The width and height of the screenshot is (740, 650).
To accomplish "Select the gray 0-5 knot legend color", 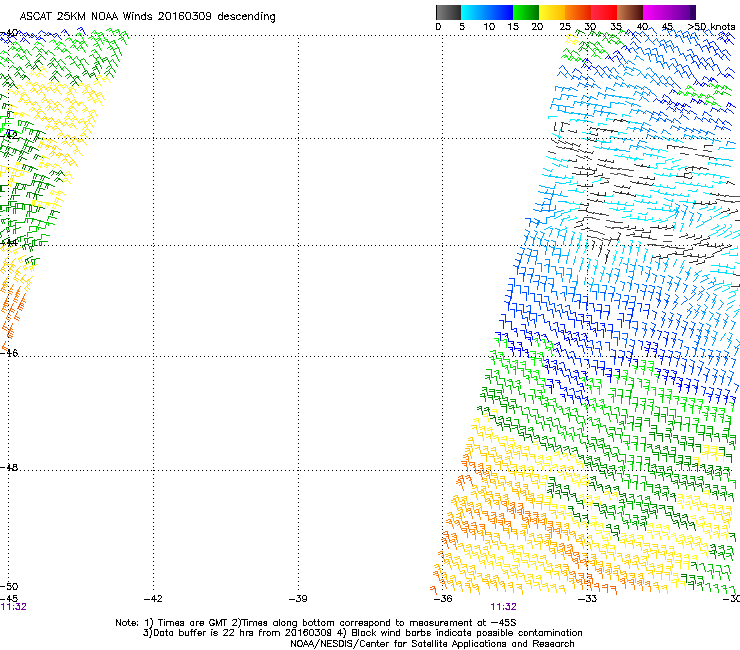I will tap(448, 12).
